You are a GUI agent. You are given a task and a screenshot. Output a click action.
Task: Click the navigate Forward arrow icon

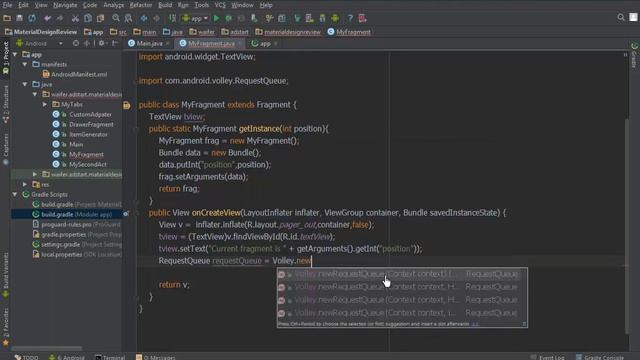coord(156,18)
